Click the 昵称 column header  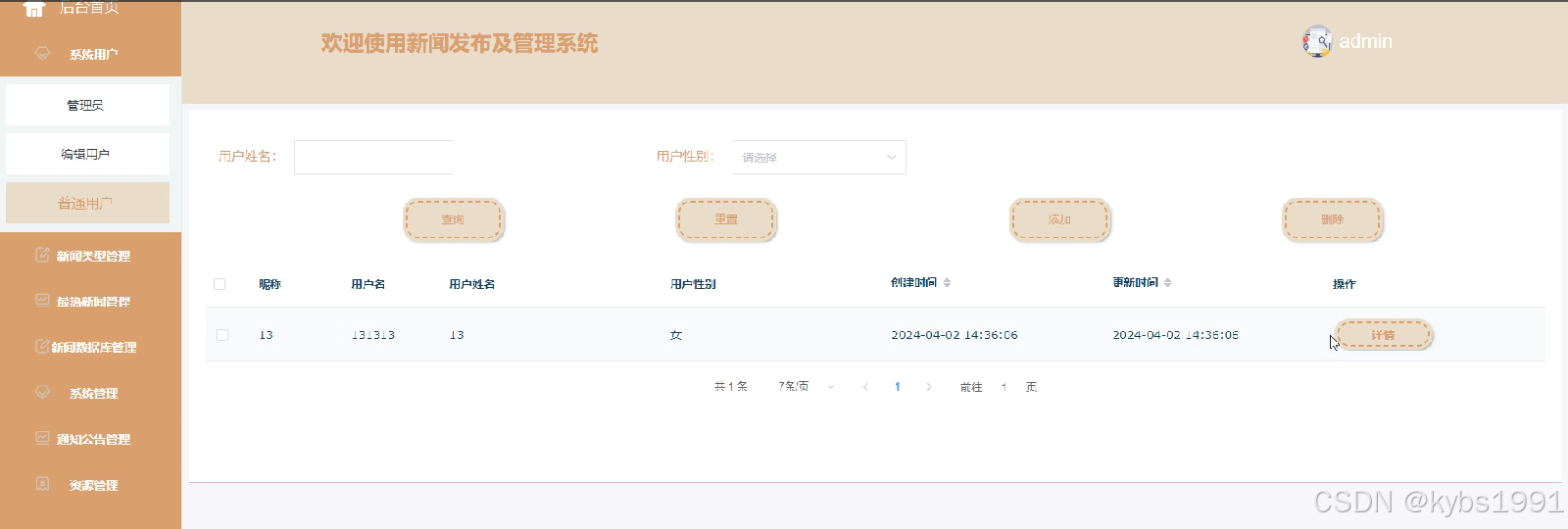269,284
